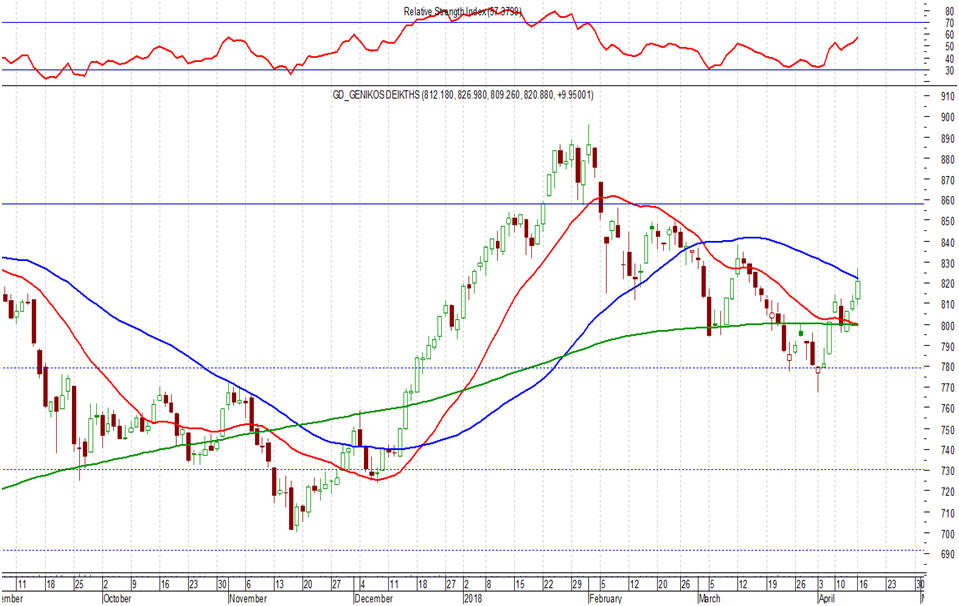Viewport: 959px width, 606px height.
Task: Click the 60 label on RSI scale
Action: pos(949,35)
